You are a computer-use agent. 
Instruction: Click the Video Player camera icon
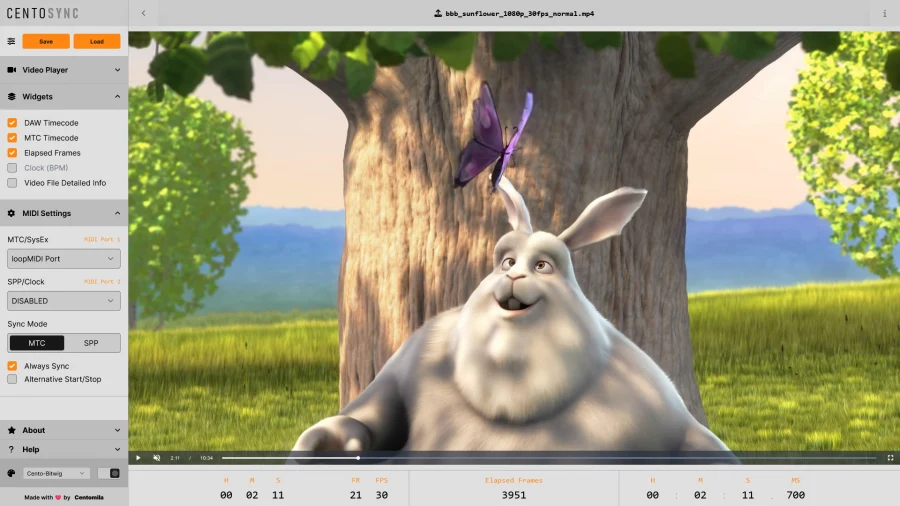tap(11, 70)
